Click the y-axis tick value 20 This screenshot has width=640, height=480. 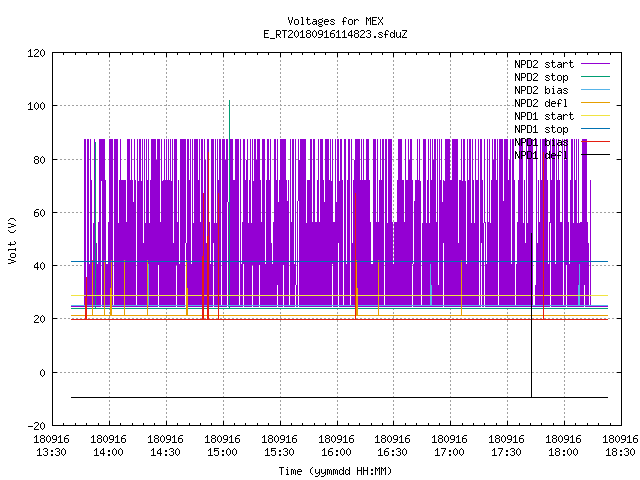(x=39, y=319)
